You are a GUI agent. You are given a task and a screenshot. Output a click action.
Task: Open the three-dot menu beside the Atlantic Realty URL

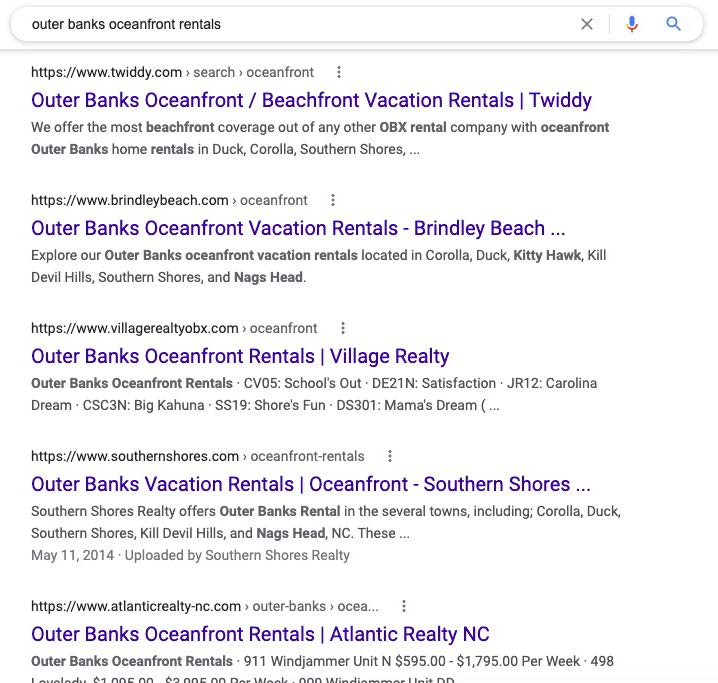click(404, 606)
